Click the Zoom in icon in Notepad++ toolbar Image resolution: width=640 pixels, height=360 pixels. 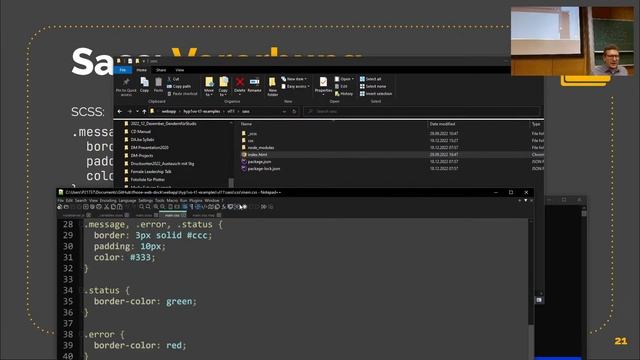point(156,207)
